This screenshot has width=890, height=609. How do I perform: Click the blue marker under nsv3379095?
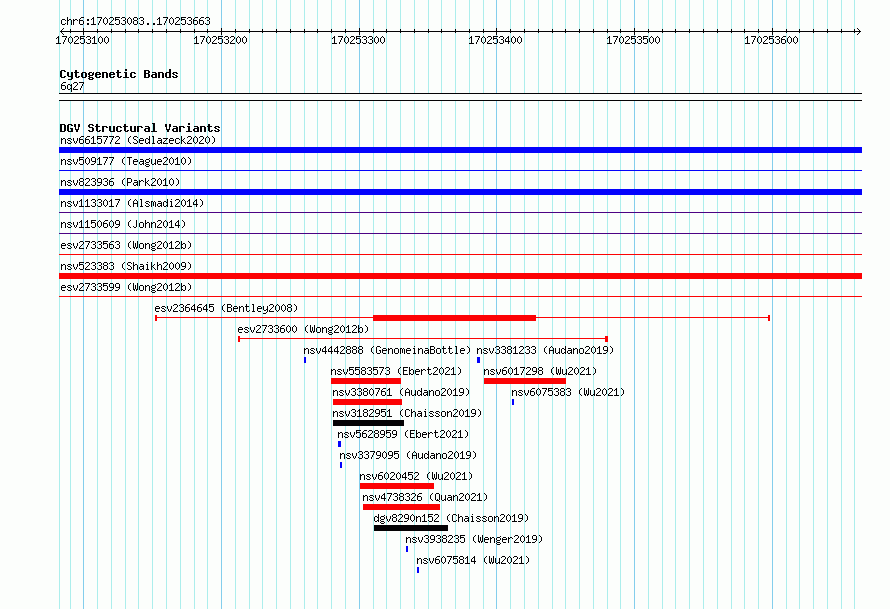tap(341, 465)
